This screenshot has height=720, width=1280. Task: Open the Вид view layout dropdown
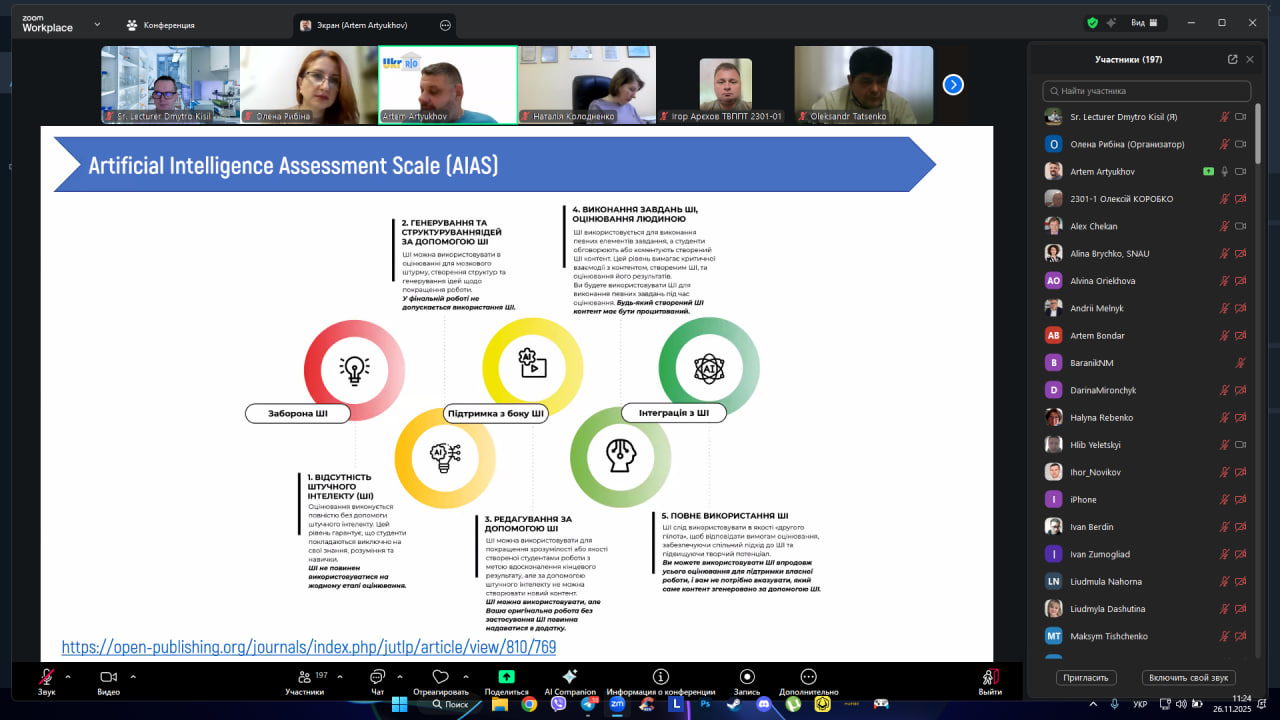(x=1143, y=23)
